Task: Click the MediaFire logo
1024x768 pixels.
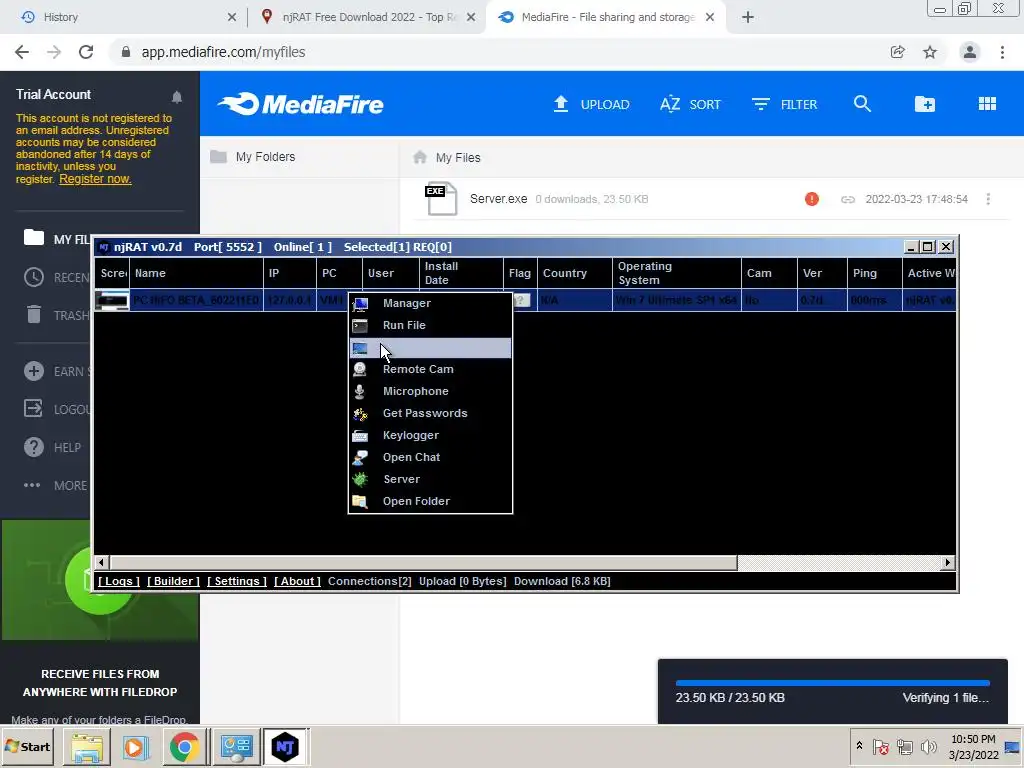Action: pos(301,104)
